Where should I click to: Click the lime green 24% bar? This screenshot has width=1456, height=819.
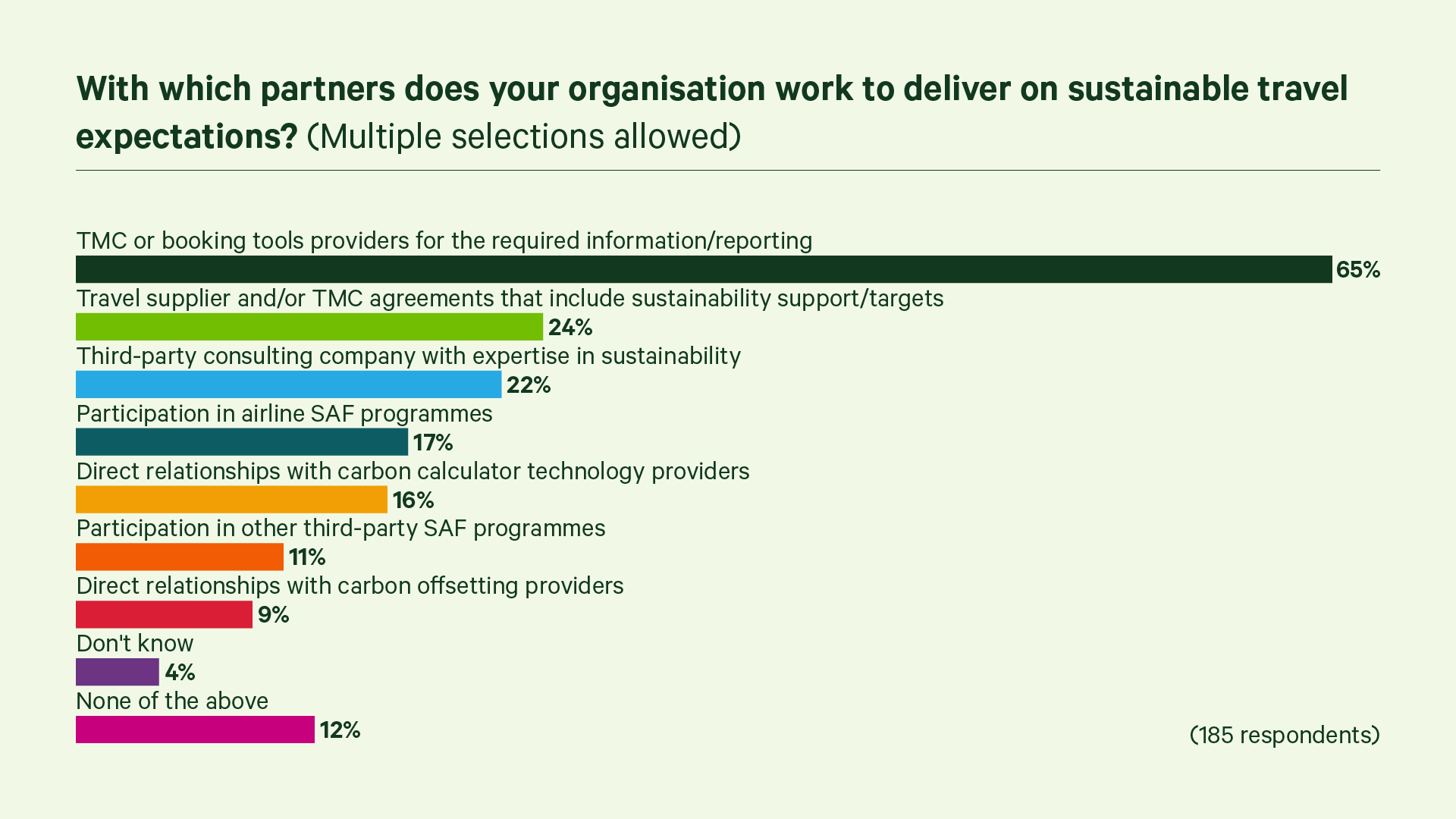(309, 327)
